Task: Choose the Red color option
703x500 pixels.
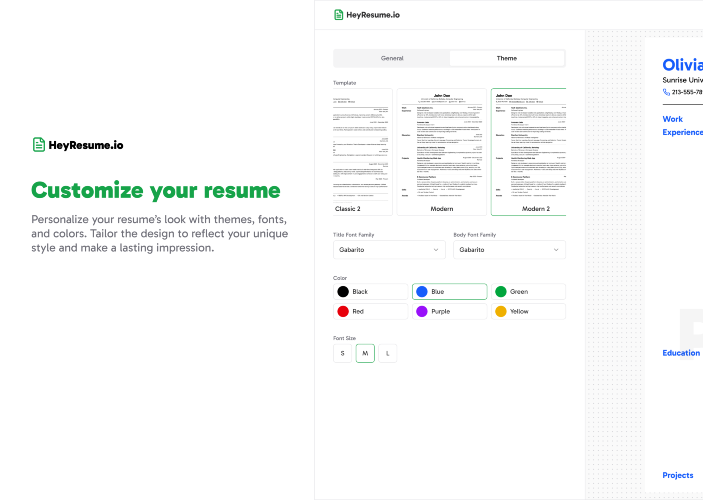Action: point(370,311)
